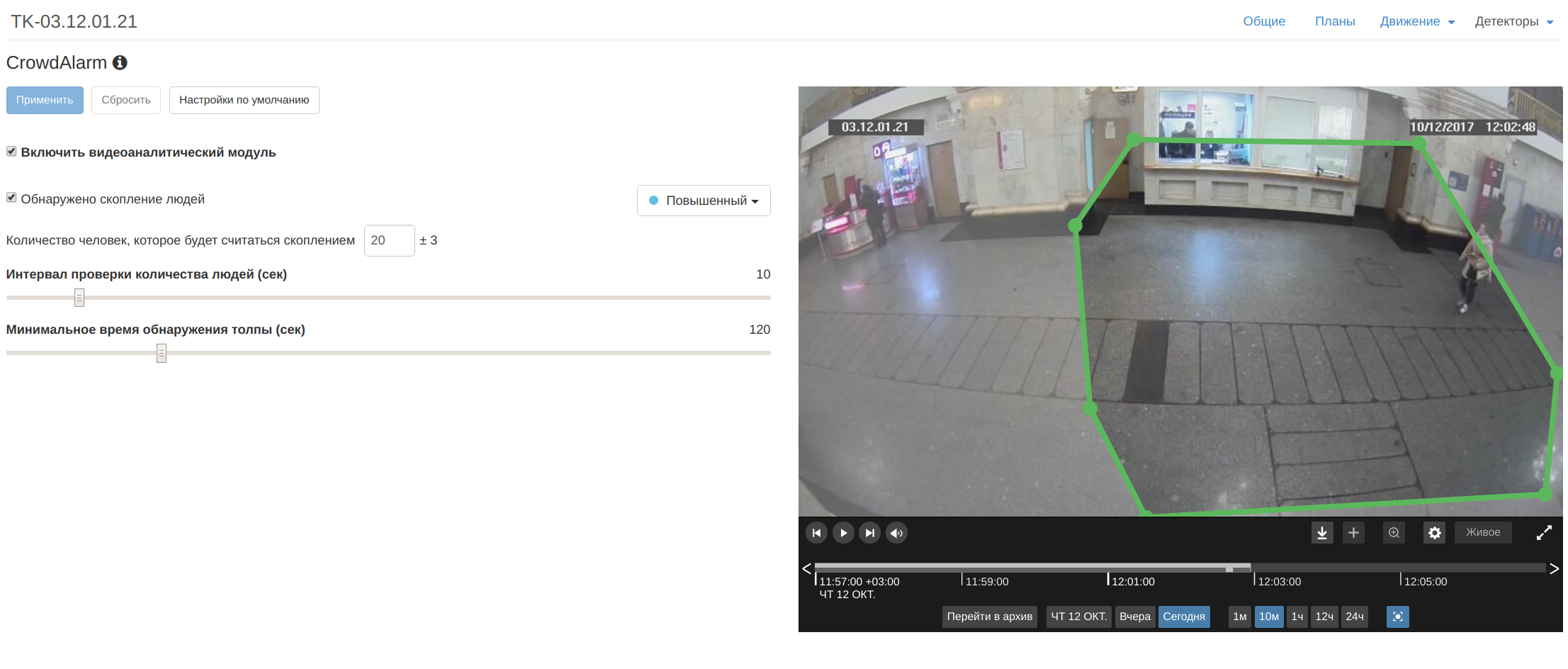
Task: Start video playback
Action: click(x=843, y=533)
